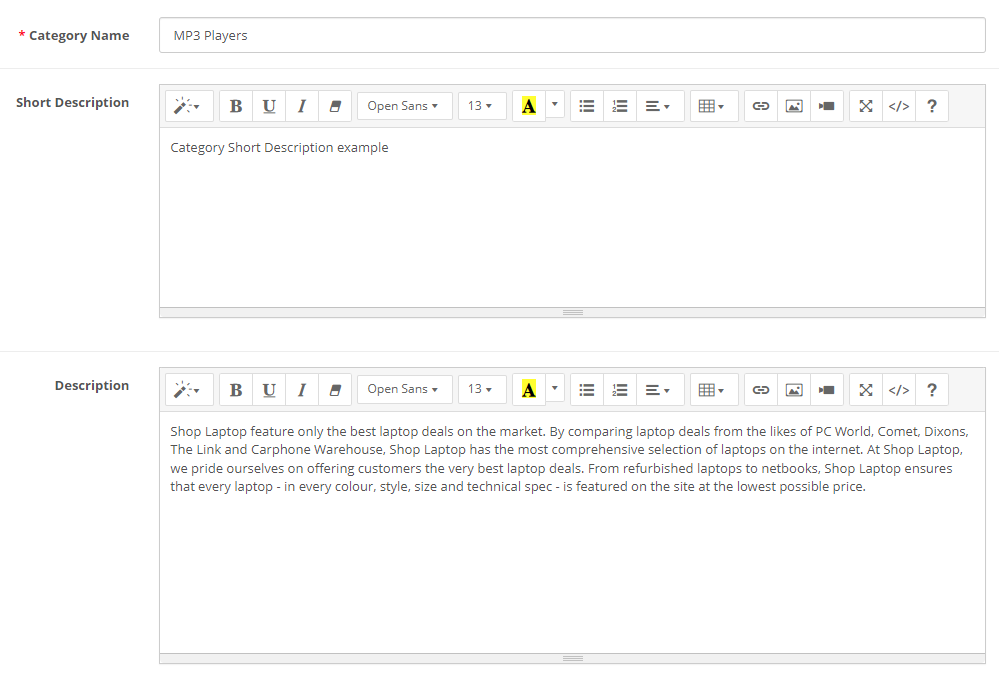Screen dimensions: 999x686
Task: Toggle code view in Description editor
Action: pos(899,389)
